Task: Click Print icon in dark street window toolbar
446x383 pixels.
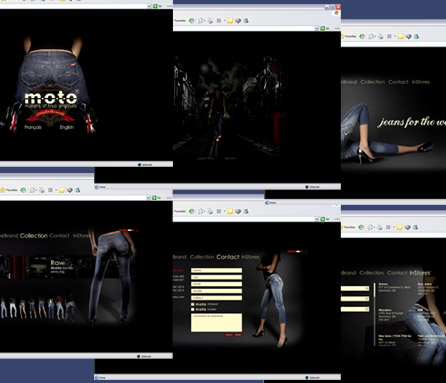Action: (x=210, y=21)
